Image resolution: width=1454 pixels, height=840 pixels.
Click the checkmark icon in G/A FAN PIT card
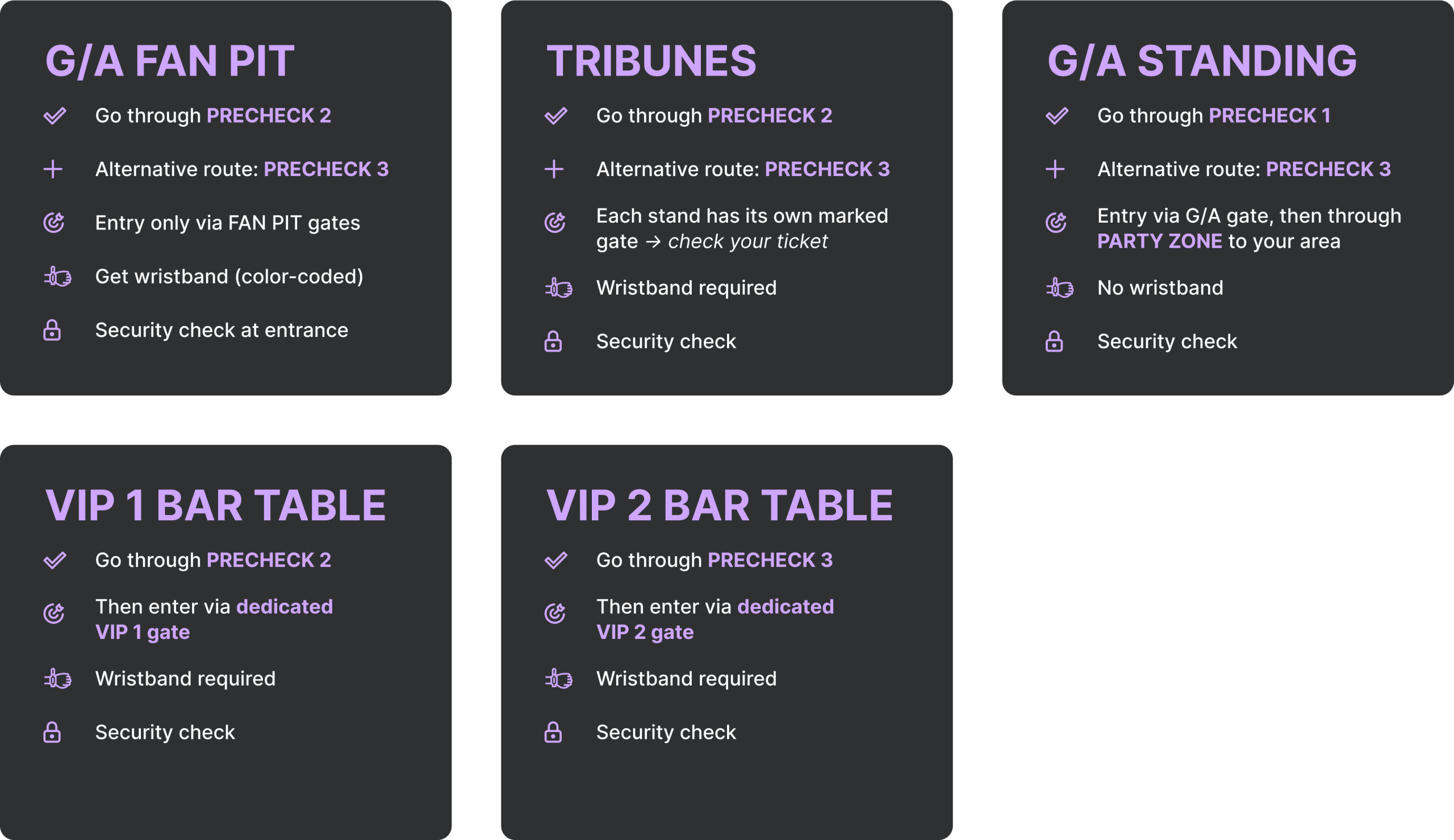[55, 116]
